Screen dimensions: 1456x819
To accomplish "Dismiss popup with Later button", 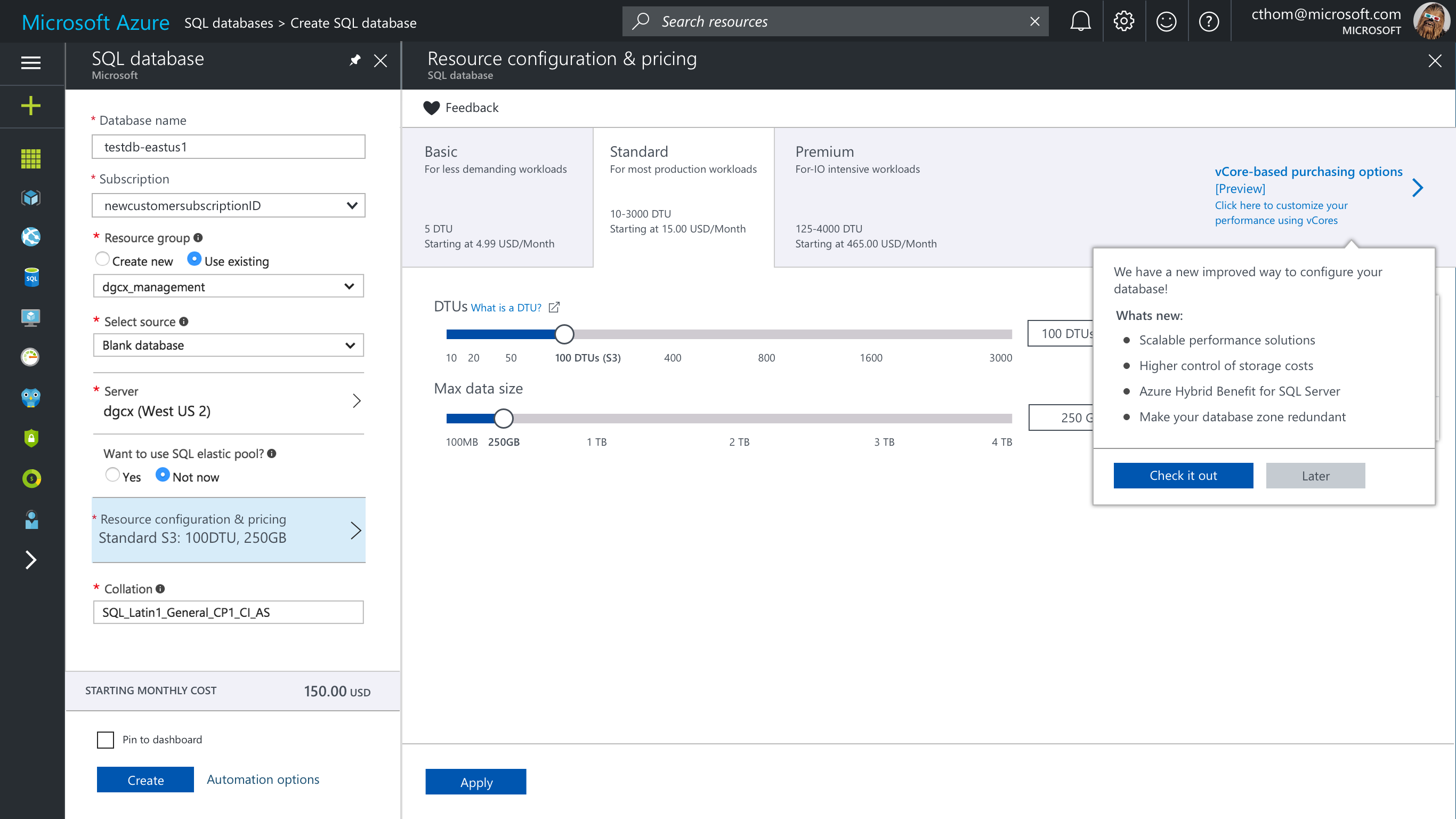I will click(1315, 476).
